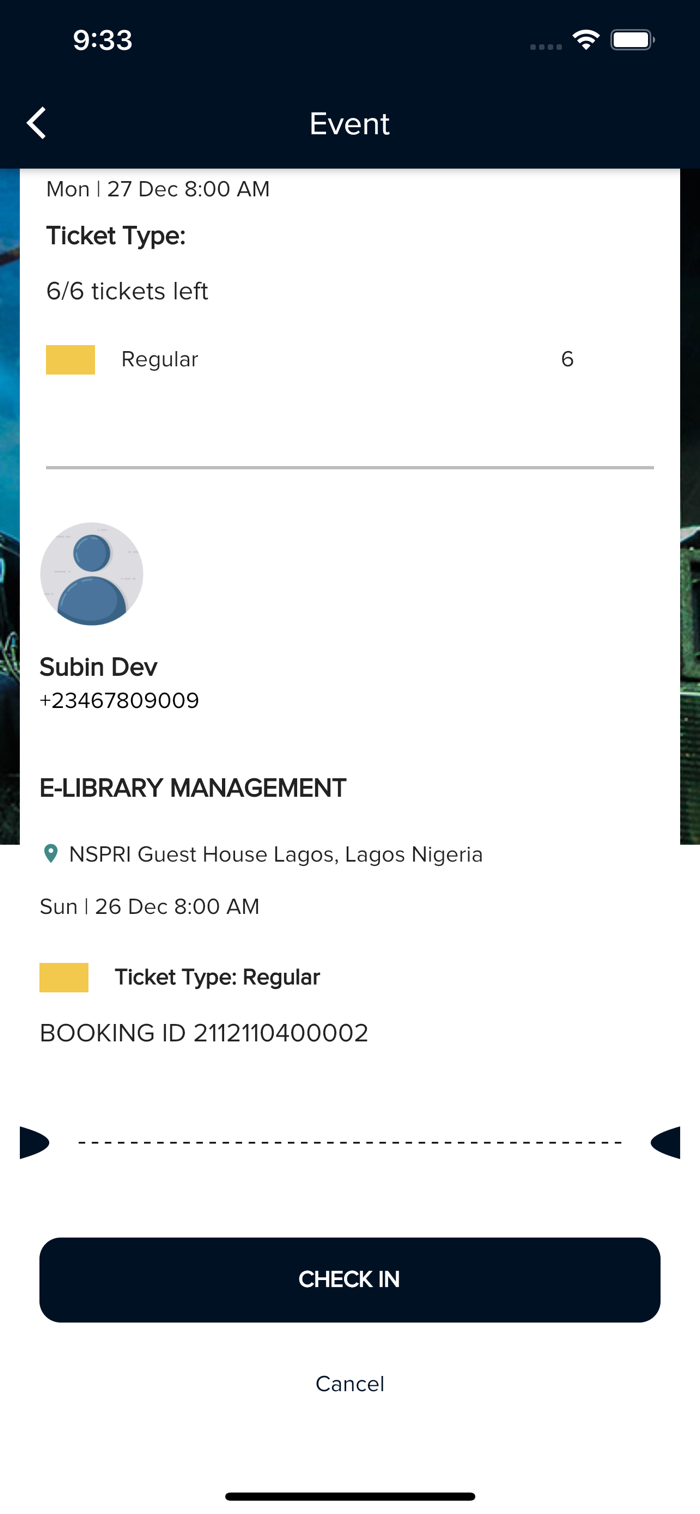
Task: Click the E-LIBRARY MANAGEMENT title
Action: click(193, 788)
